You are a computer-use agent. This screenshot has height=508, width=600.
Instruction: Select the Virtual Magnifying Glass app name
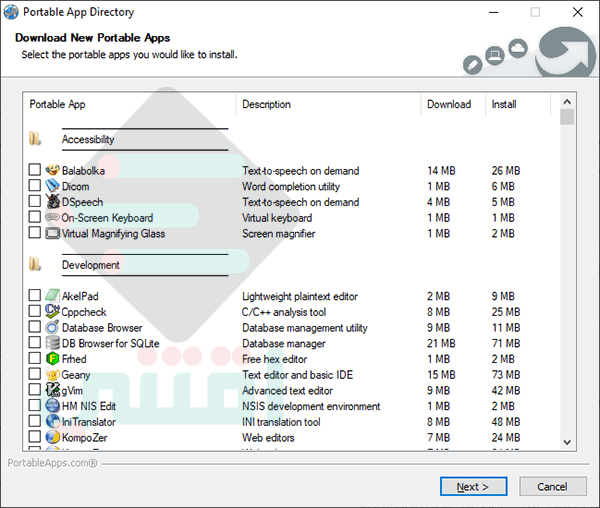click(113, 233)
